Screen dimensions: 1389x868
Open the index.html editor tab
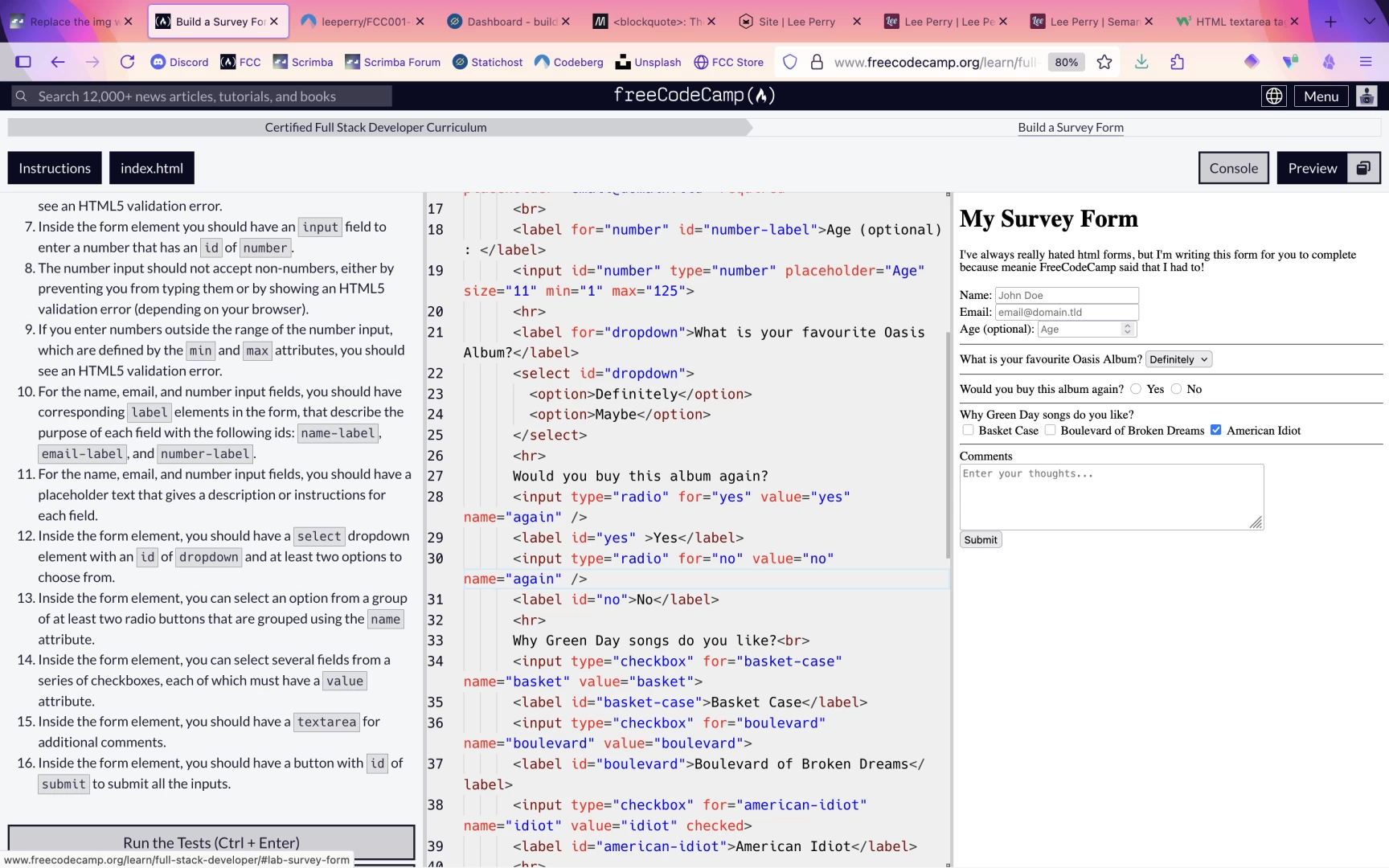pyautogui.click(x=152, y=168)
